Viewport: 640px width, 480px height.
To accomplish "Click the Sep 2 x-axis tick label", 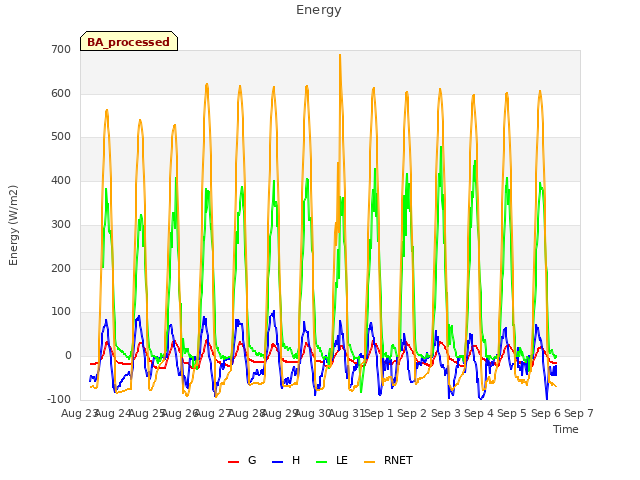I will click(x=412, y=413).
